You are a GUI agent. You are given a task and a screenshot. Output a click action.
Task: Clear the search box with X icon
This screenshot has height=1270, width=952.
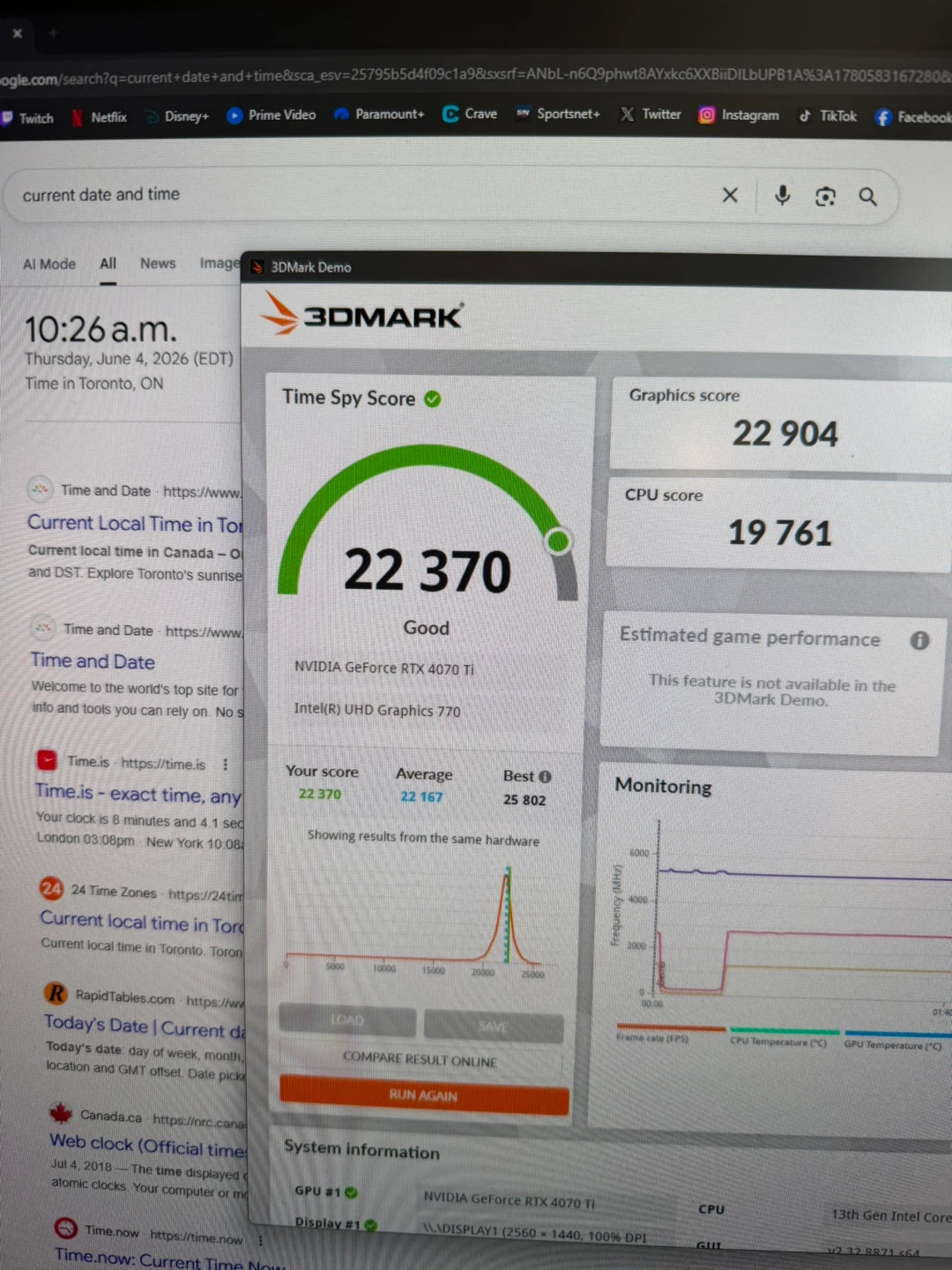pos(730,195)
